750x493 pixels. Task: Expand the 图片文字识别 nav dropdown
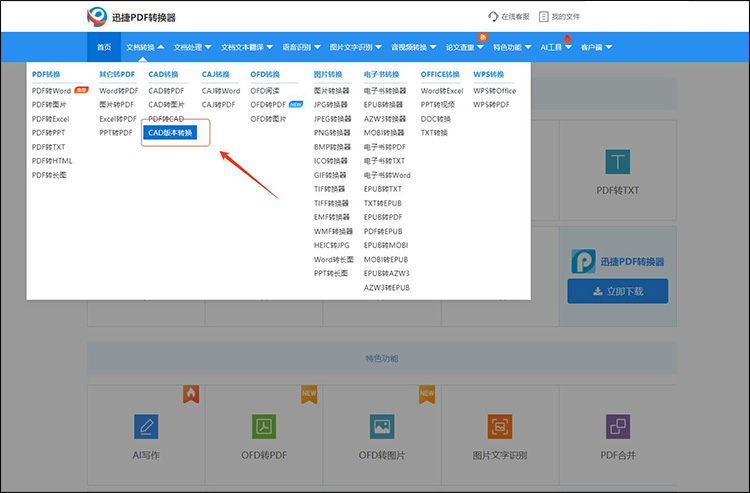tap(355, 47)
